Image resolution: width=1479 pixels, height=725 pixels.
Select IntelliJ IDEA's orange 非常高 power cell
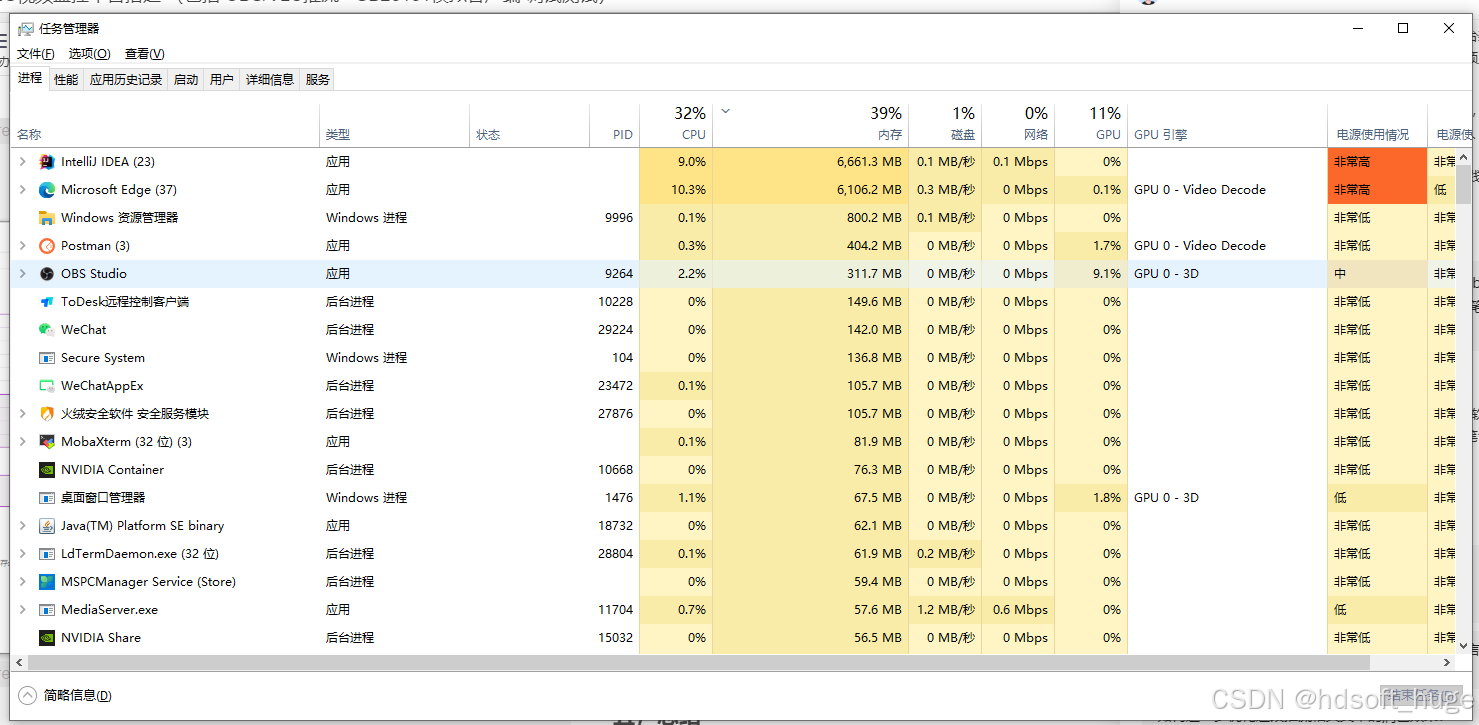coord(1378,161)
